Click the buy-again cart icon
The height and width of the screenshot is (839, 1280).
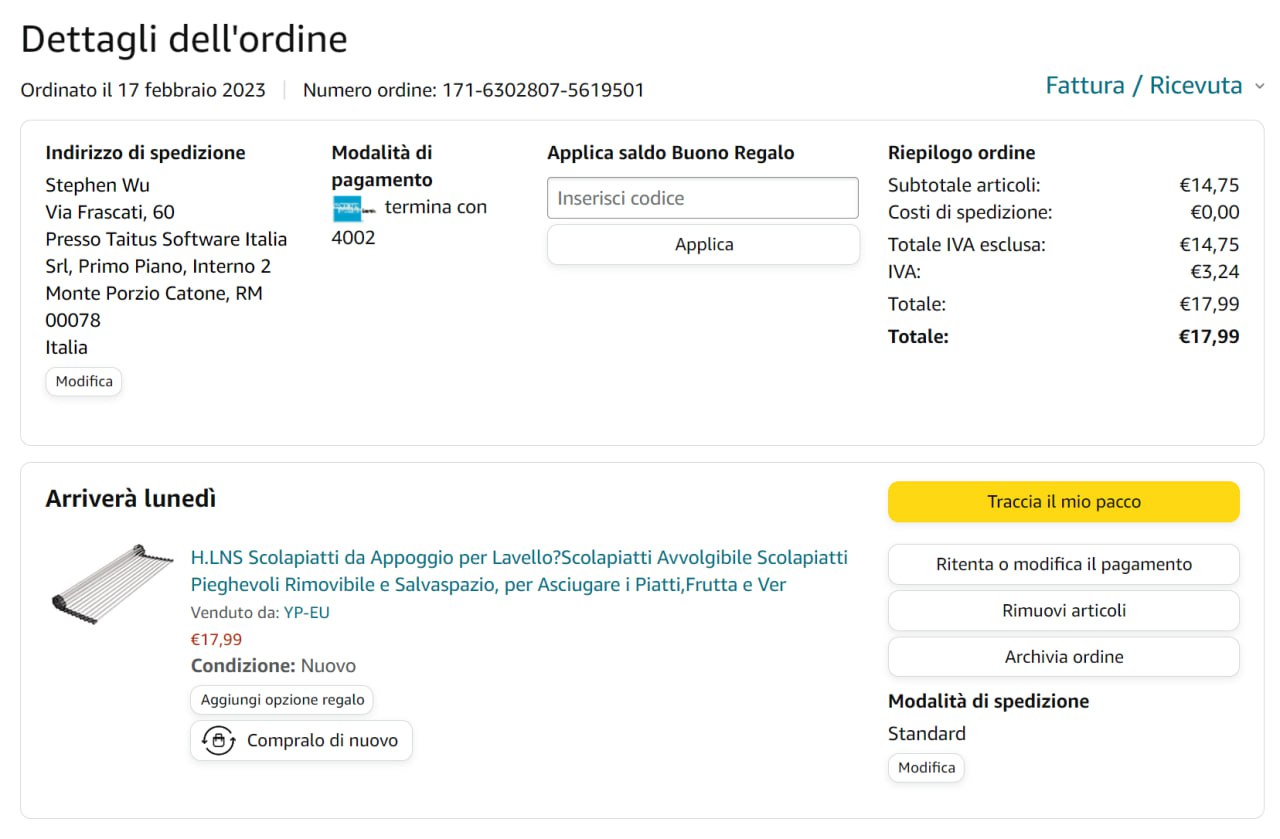tap(218, 741)
